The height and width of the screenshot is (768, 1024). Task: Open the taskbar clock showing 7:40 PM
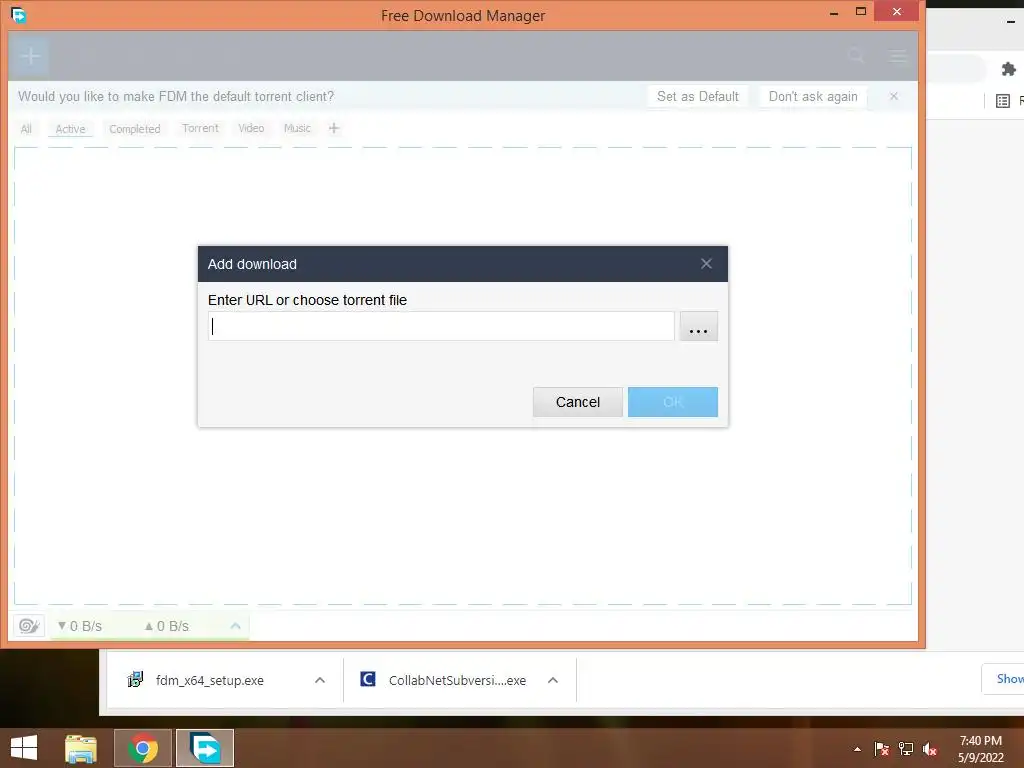coord(980,749)
